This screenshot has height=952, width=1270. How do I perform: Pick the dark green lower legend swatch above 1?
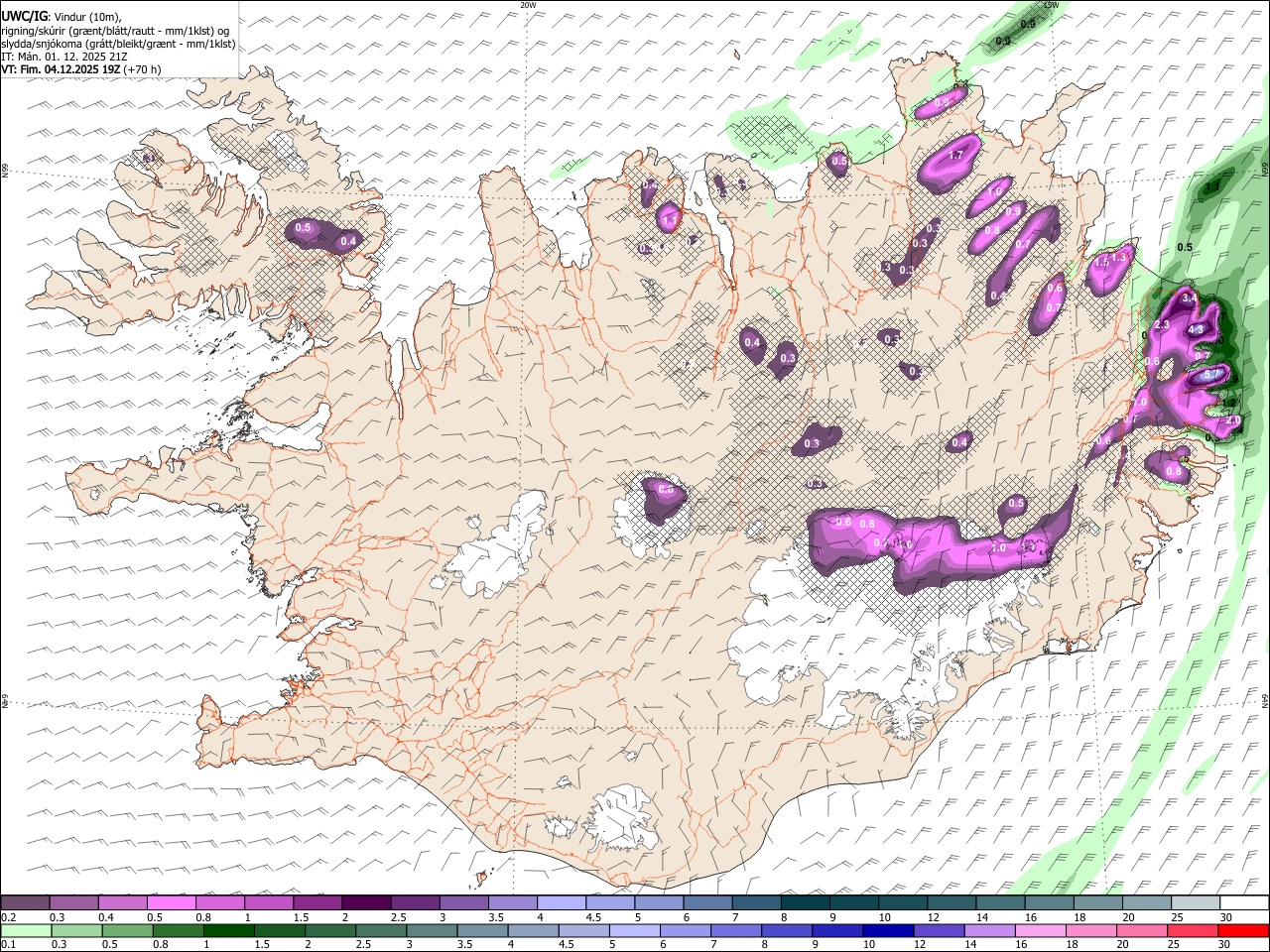228,930
